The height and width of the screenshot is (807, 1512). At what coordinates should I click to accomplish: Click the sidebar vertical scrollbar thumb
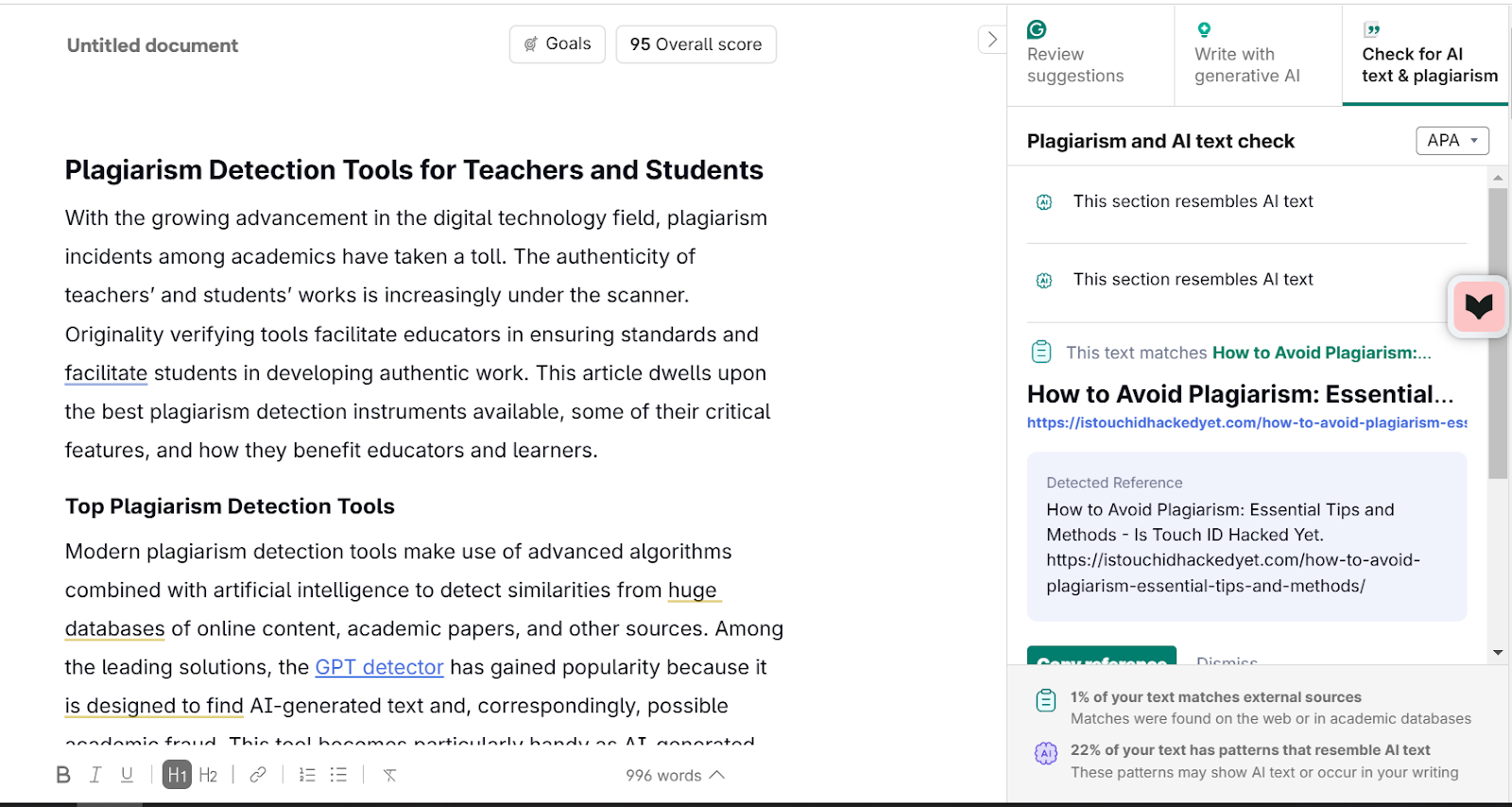1498,331
